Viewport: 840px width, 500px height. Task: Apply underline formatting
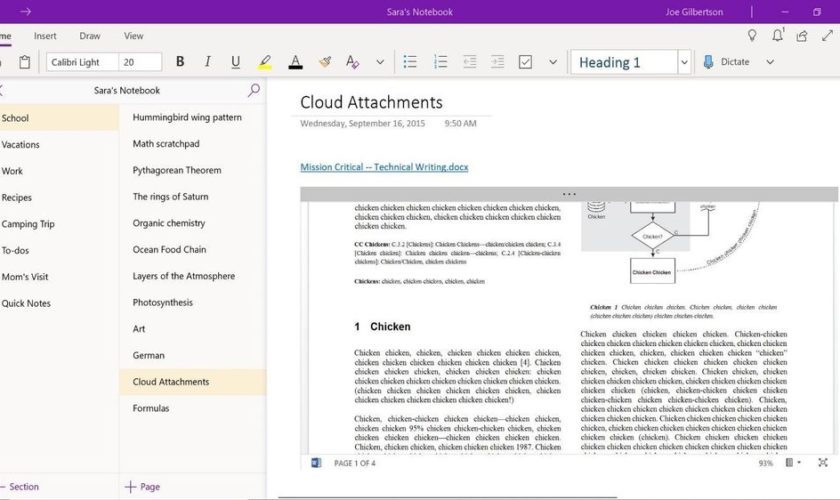236,62
